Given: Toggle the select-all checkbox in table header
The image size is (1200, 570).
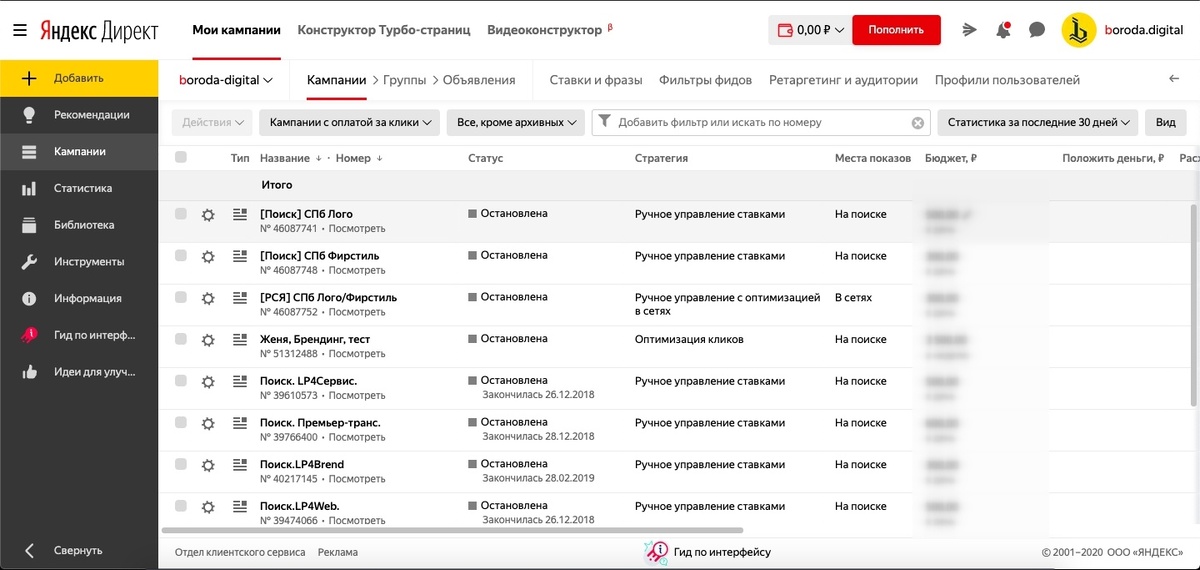Looking at the screenshot, I should (x=181, y=157).
